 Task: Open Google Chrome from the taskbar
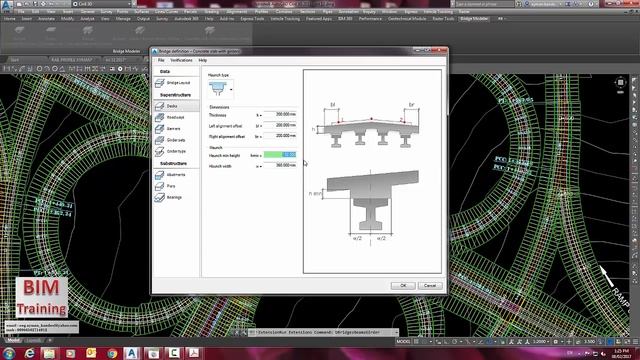tap(112, 353)
